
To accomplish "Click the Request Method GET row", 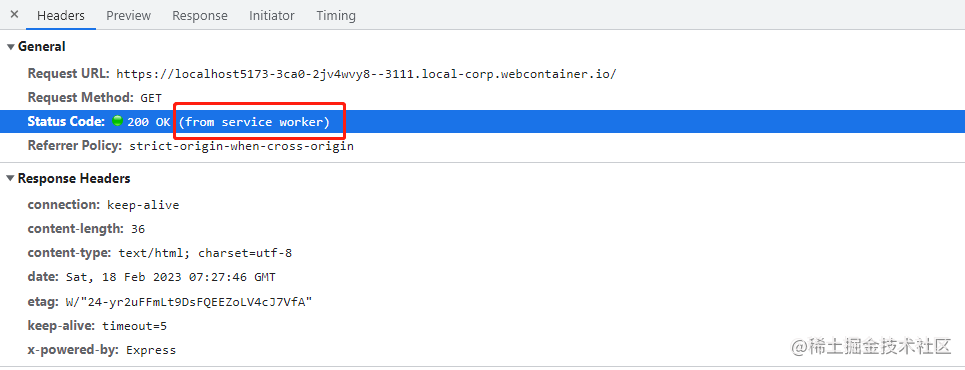I will click(x=482, y=97).
